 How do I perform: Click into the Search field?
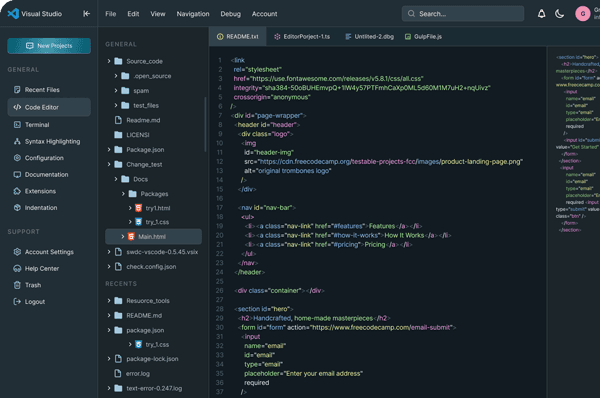coord(463,14)
